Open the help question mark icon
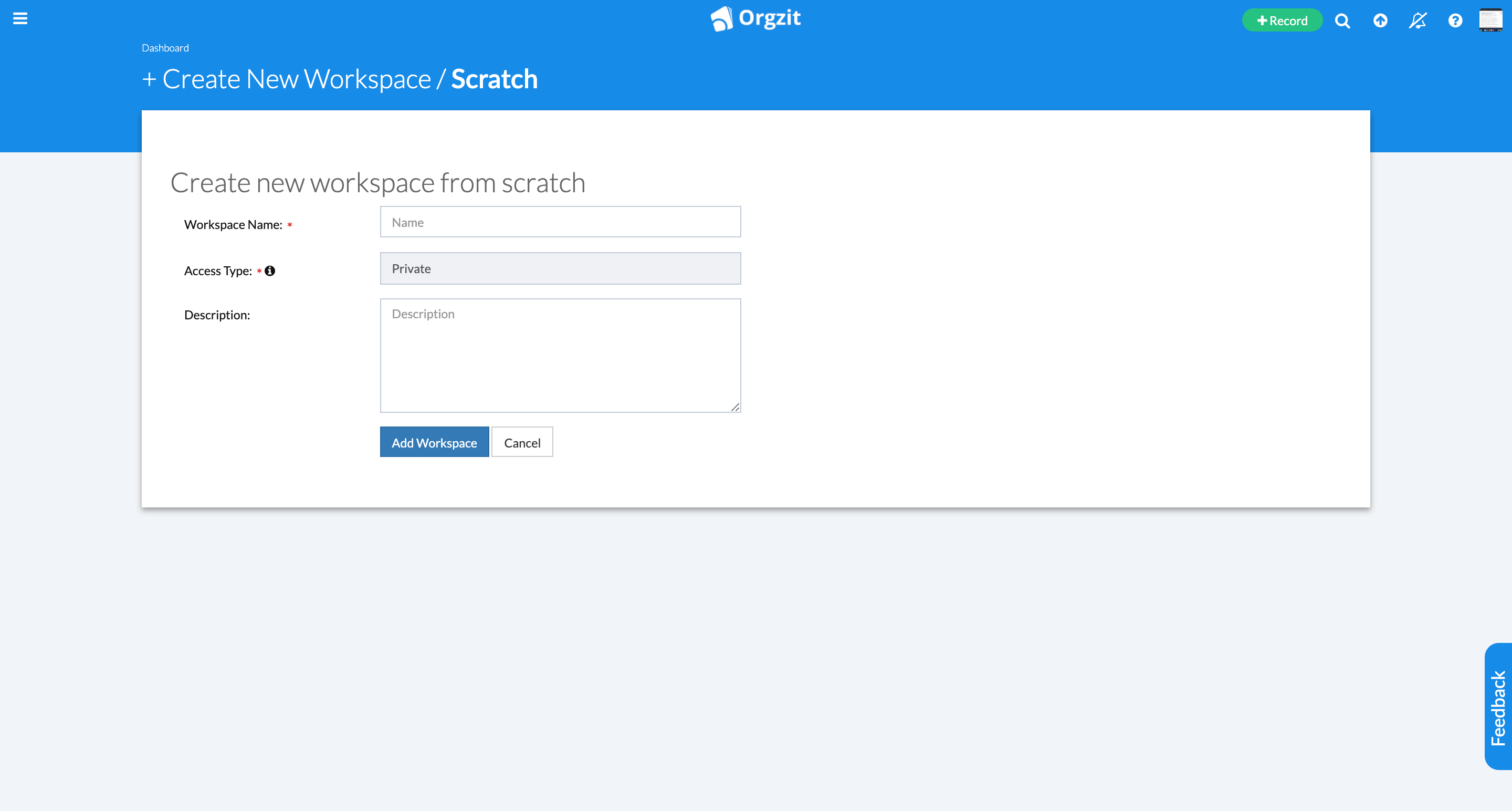Image resolution: width=1512 pixels, height=811 pixels. [1455, 21]
